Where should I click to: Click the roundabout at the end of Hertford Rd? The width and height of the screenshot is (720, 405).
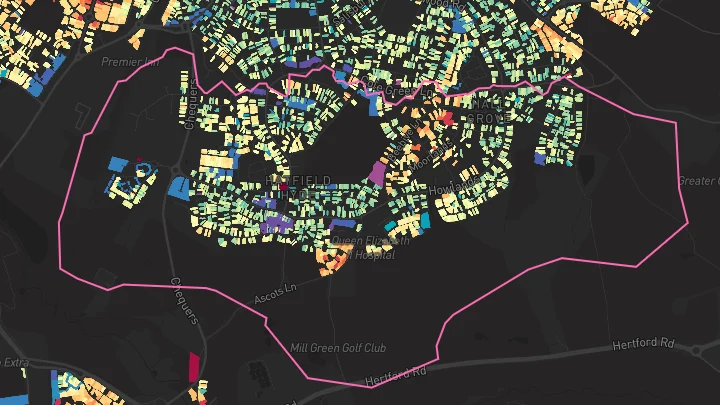point(696,350)
